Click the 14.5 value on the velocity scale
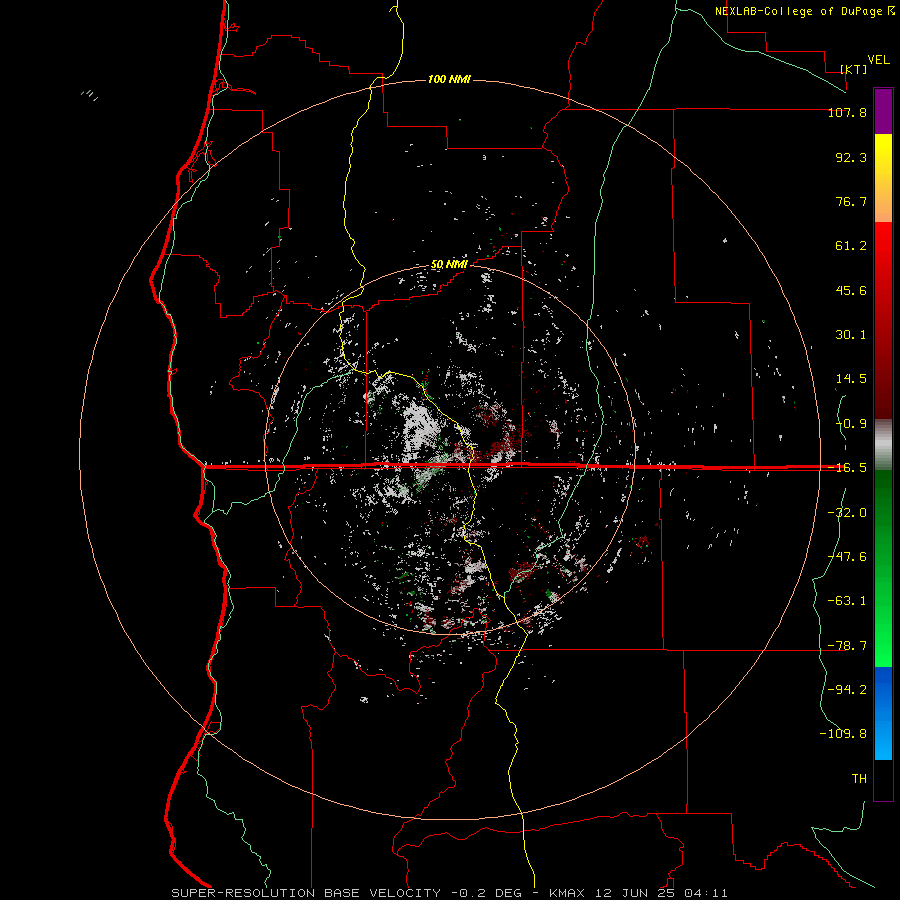900x900 pixels. point(851,379)
